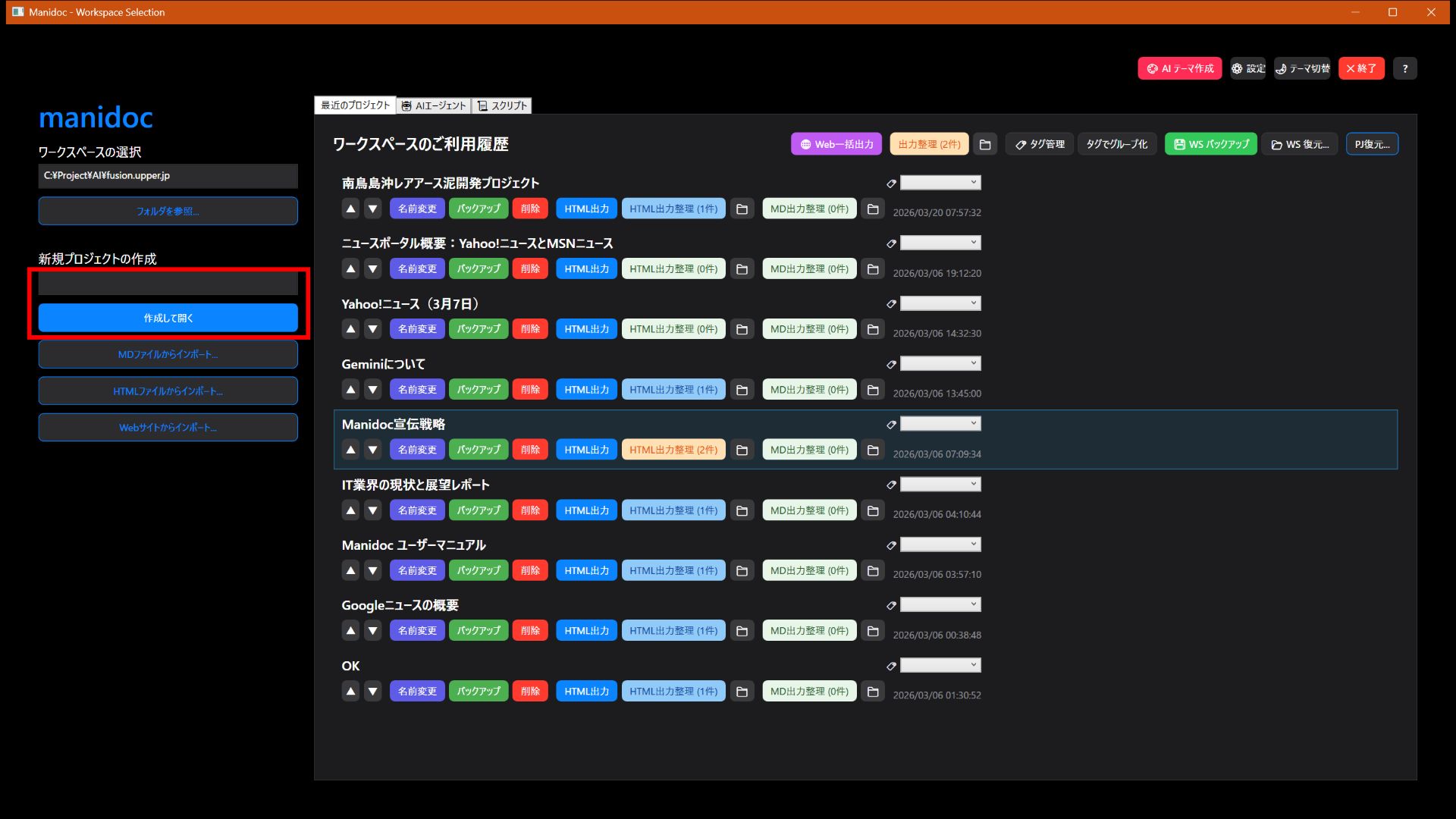Switch to the AIエージェント tab

pyautogui.click(x=433, y=105)
